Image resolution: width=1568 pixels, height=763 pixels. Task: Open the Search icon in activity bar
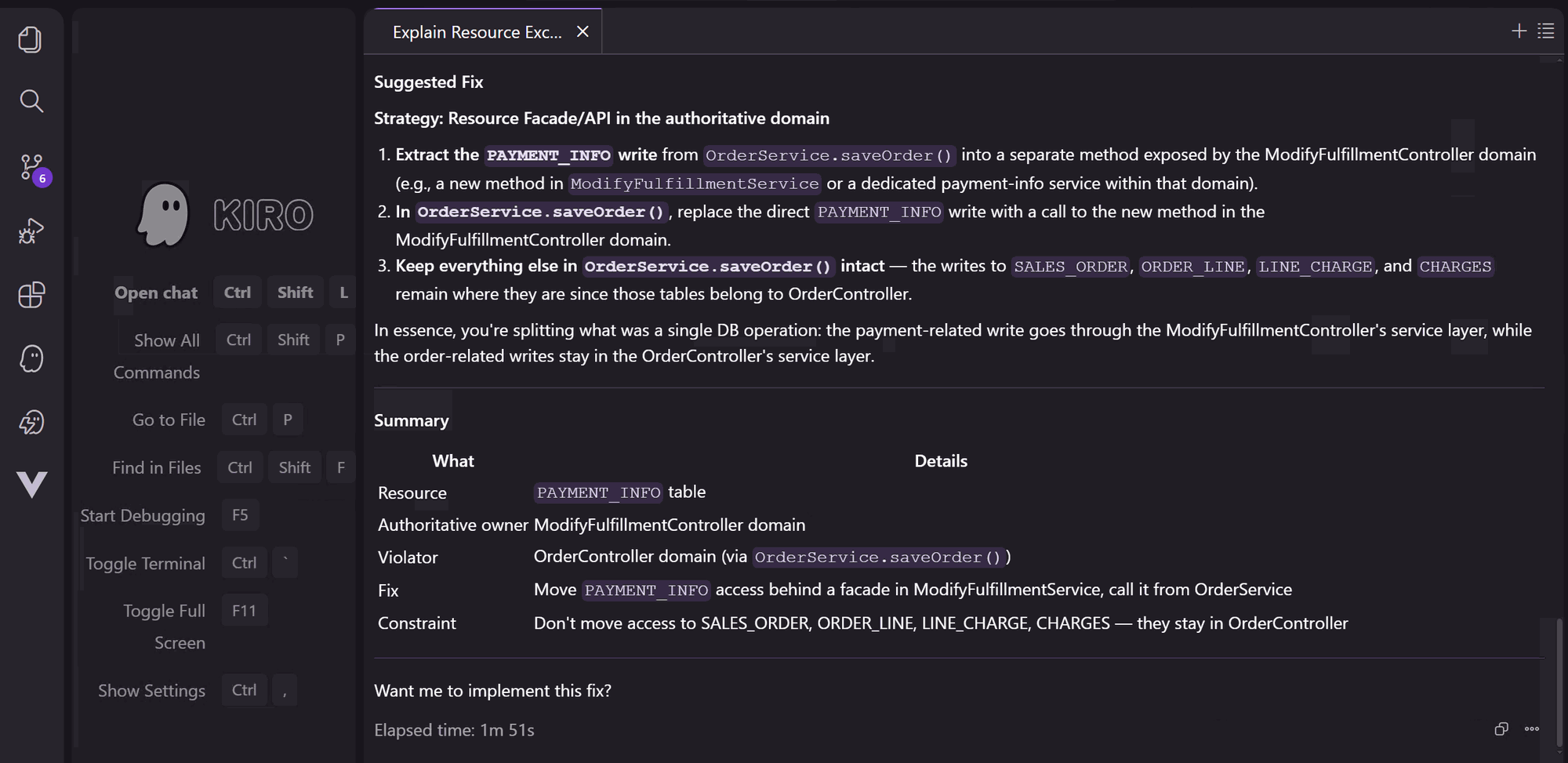31,100
